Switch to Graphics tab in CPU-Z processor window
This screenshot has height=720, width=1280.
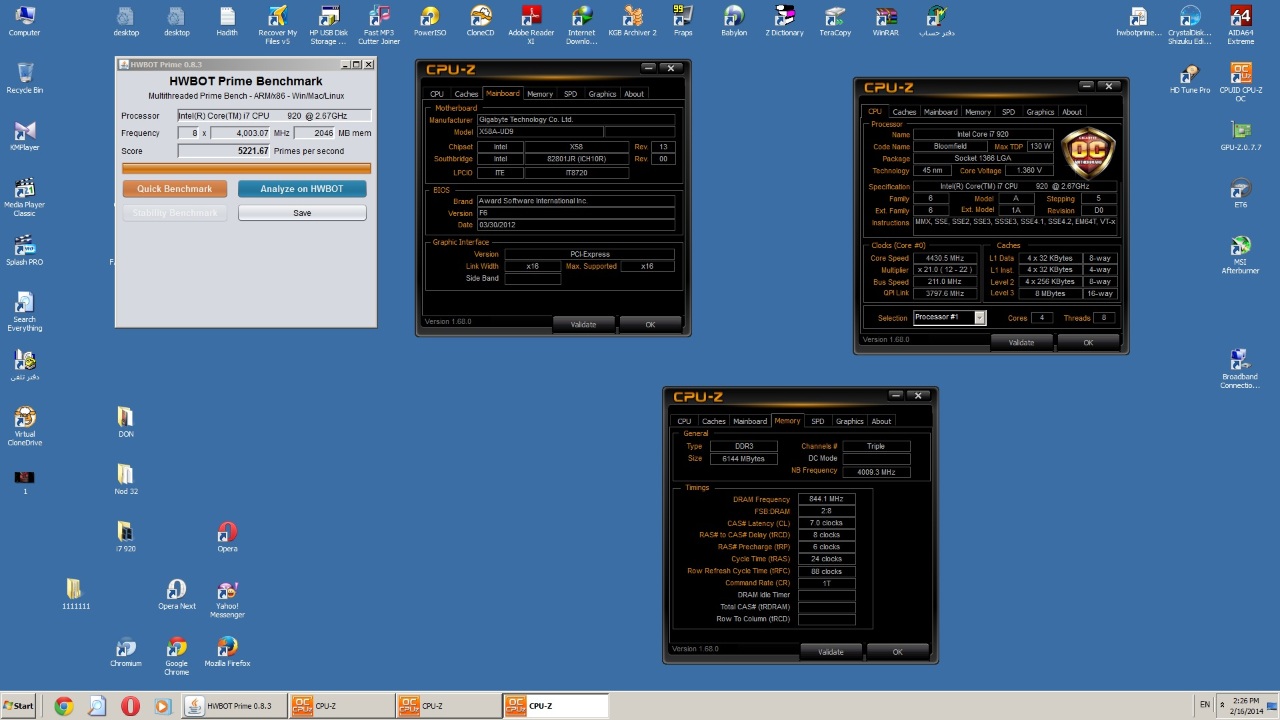(x=1040, y=112)
